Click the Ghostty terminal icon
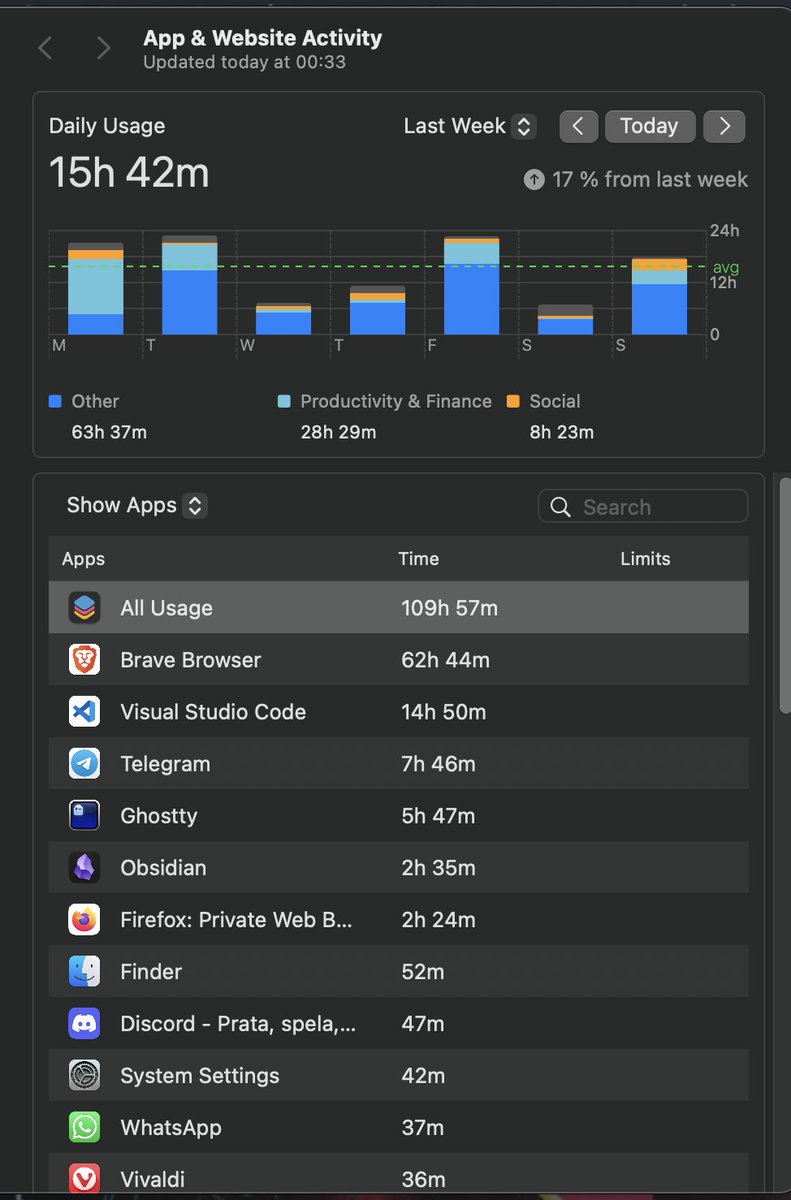 click(84, 816)
